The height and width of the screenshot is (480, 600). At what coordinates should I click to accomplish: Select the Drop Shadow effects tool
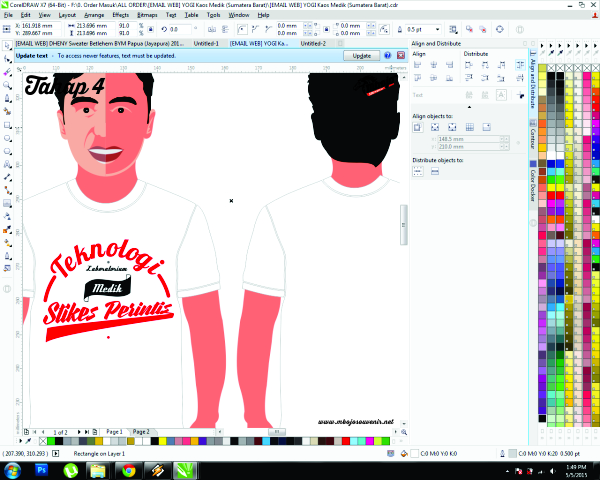tap(7, 203)
